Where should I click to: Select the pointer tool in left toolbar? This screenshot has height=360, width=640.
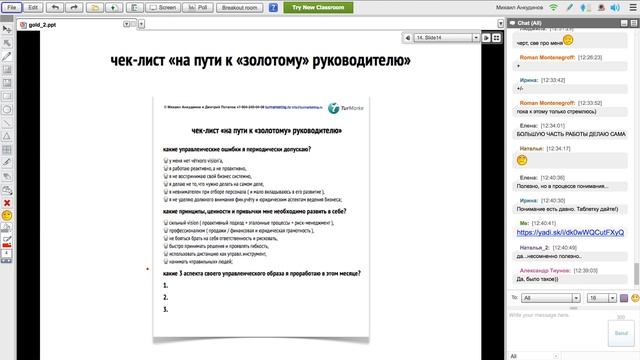(x=7, y=29)
